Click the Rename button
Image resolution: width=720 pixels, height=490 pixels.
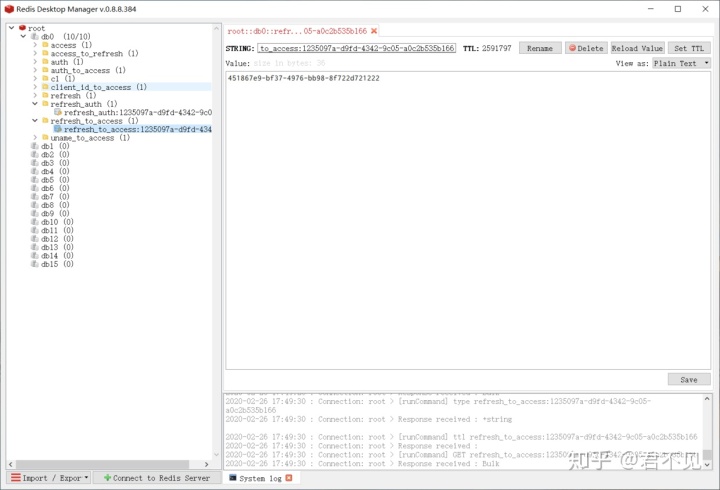[540, 48]
